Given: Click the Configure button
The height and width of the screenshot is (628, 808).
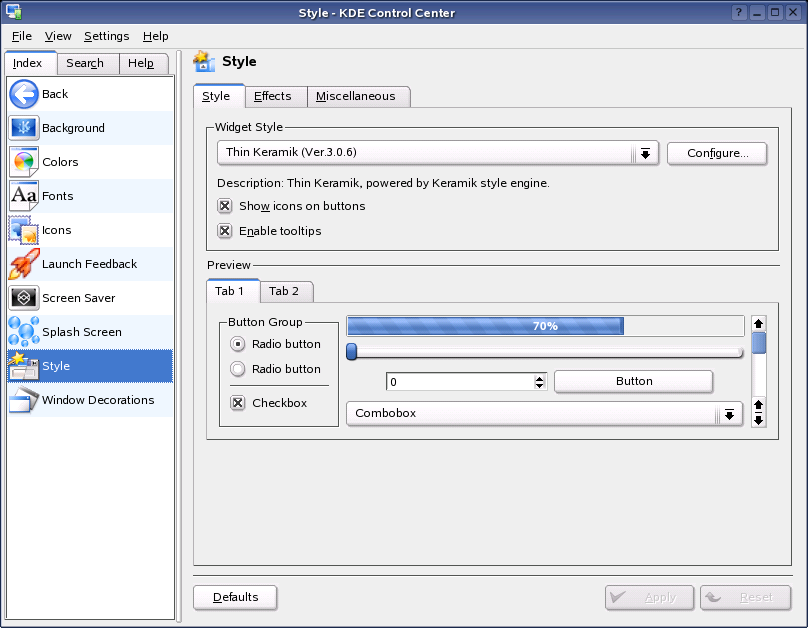Looking at the screenshot, I should (717, 153).
